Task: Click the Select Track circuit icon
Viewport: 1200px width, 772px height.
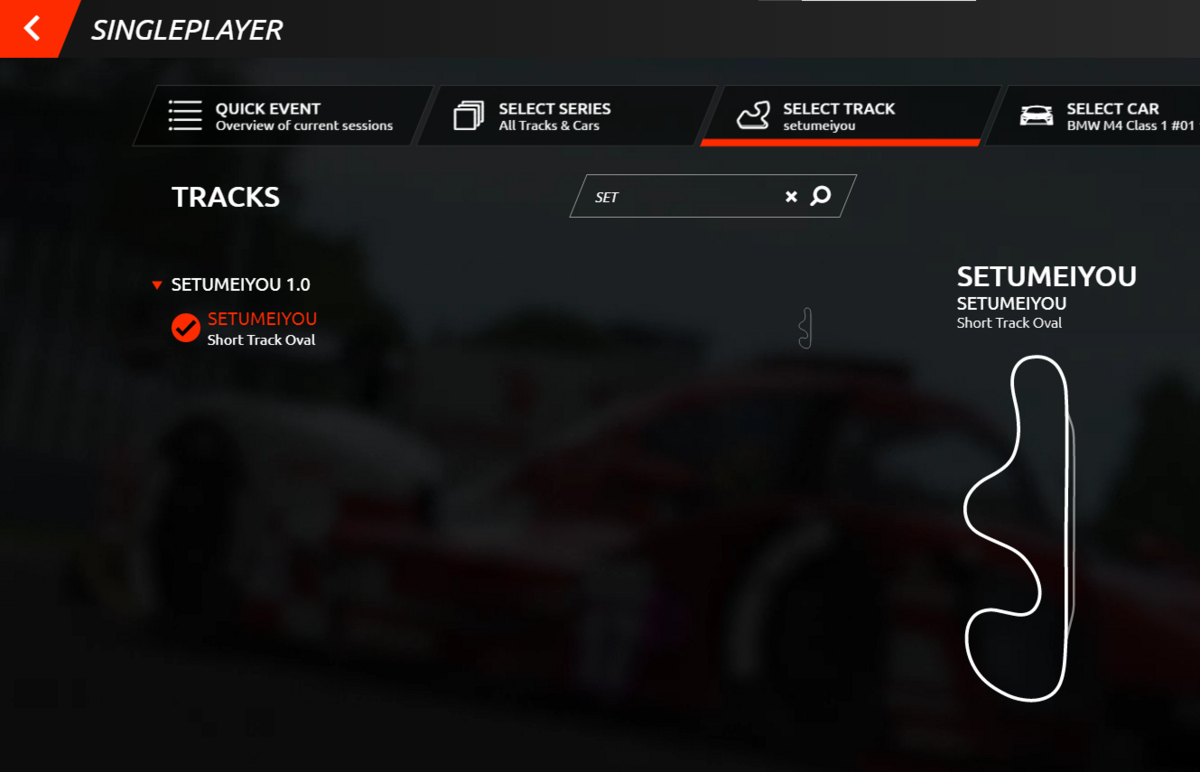Action: (753, 116)
